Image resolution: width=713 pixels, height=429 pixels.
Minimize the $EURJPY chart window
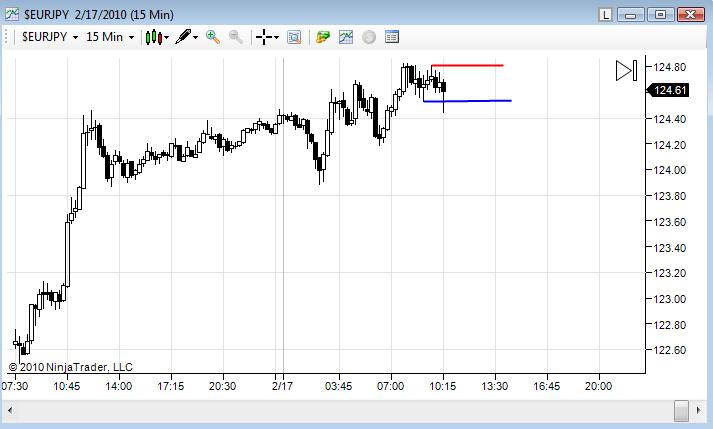pyautogui.click(x=630, y=15)
